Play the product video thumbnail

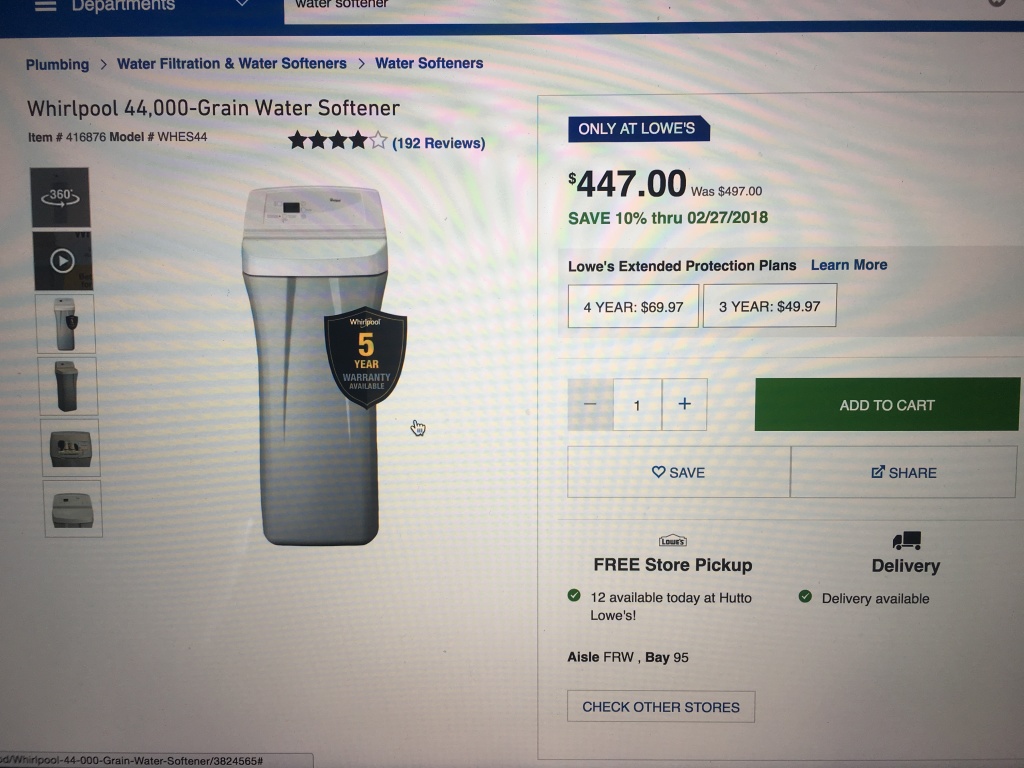pos(63,261)
